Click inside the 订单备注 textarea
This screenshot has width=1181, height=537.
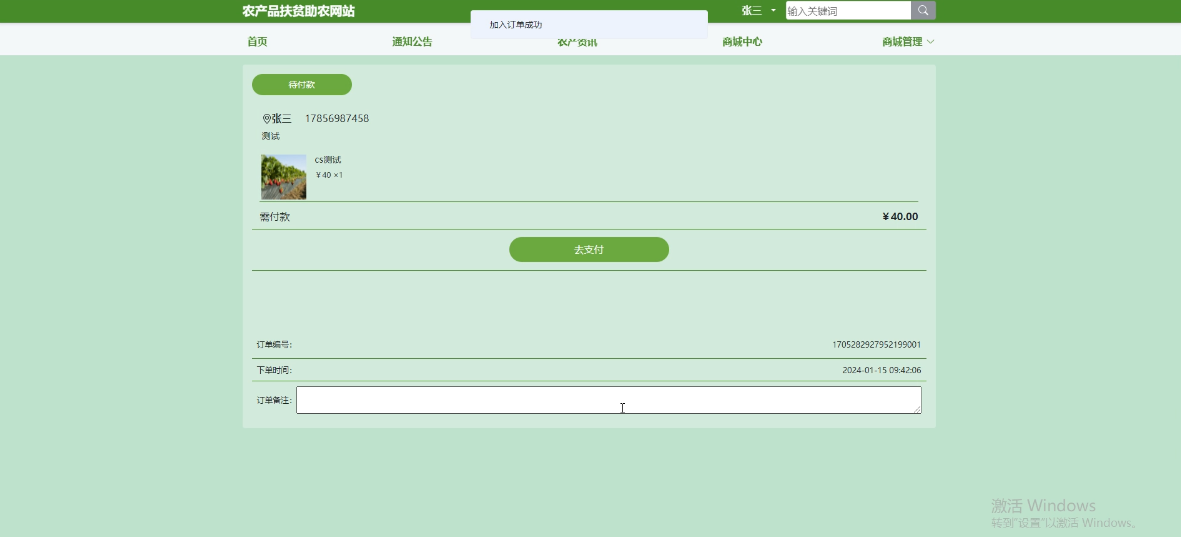(x=609, y=400)
